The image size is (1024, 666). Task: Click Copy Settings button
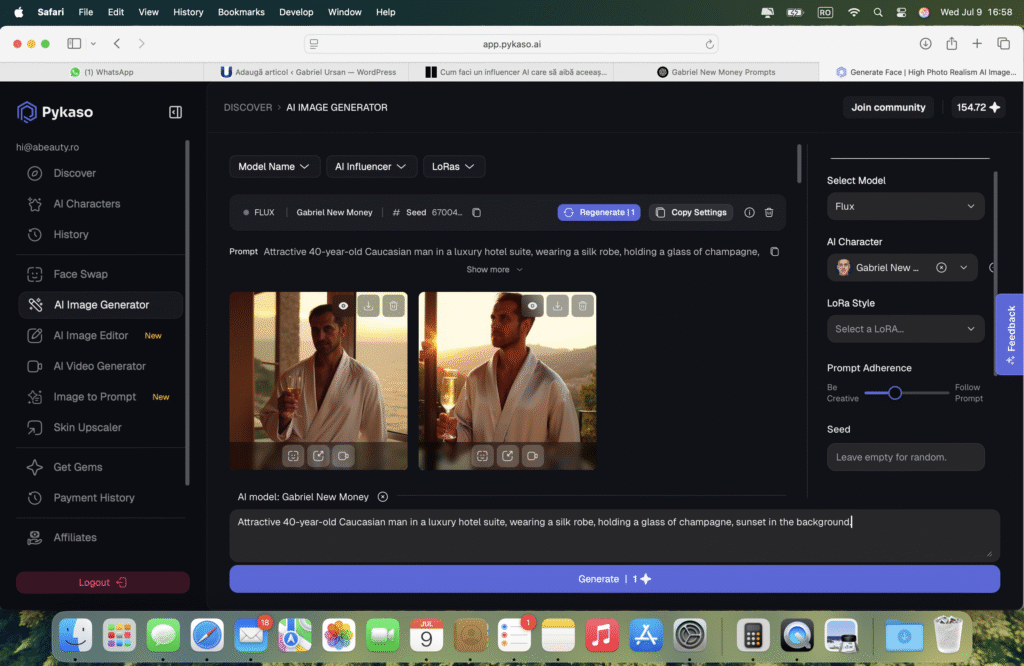[691, 213]
